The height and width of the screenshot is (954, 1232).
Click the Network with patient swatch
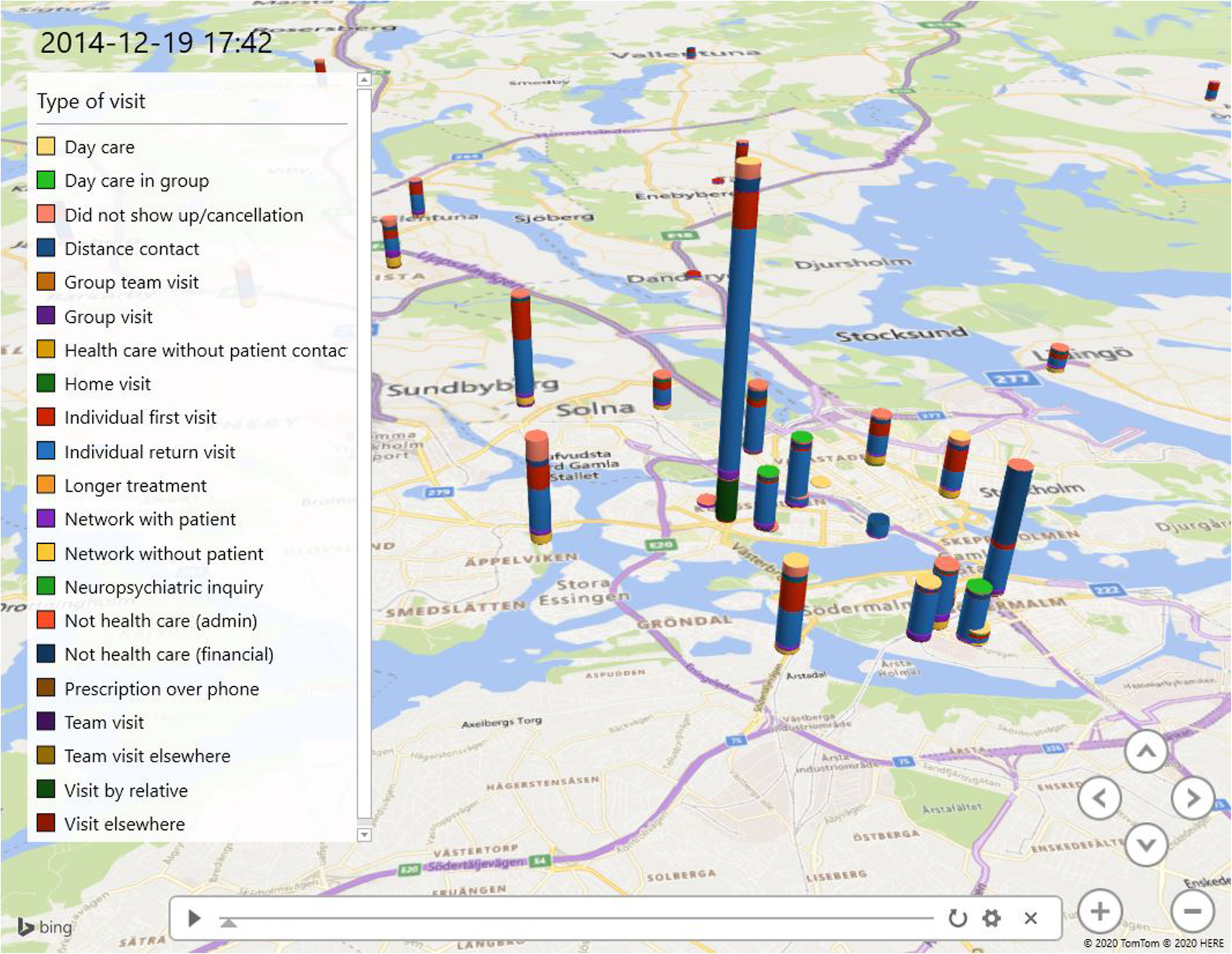46,518
